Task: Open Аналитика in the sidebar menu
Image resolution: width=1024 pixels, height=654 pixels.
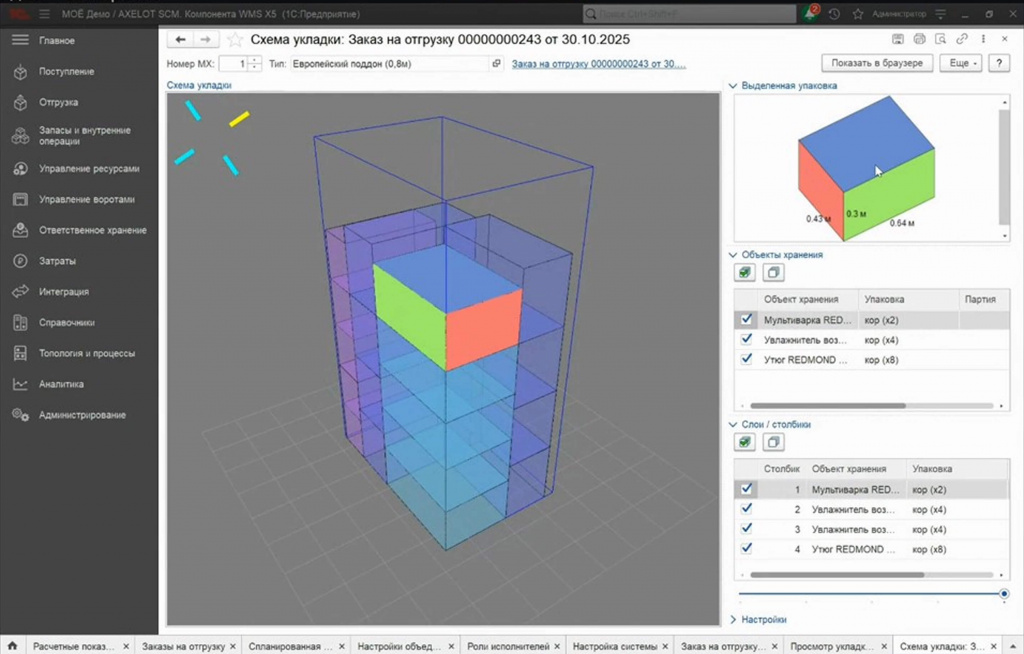Action: [61, 384]
